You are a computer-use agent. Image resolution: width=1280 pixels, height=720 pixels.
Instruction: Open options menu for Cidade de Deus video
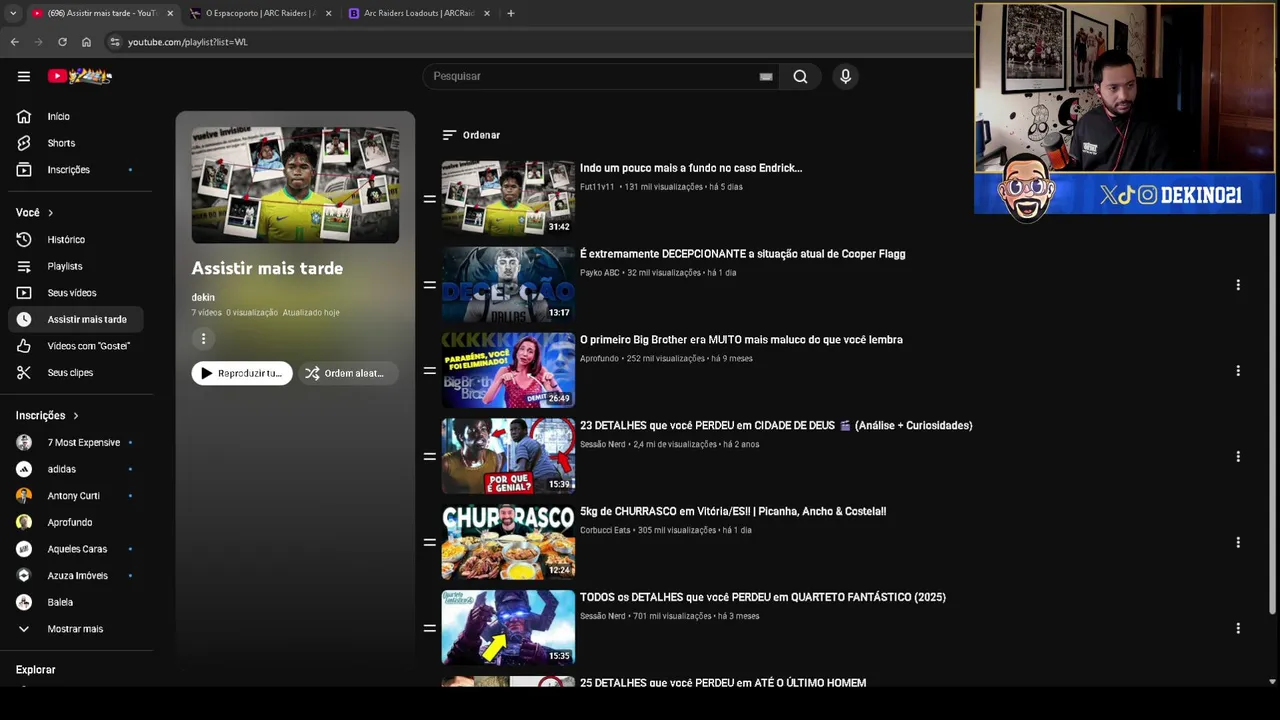pos(1238,457)
